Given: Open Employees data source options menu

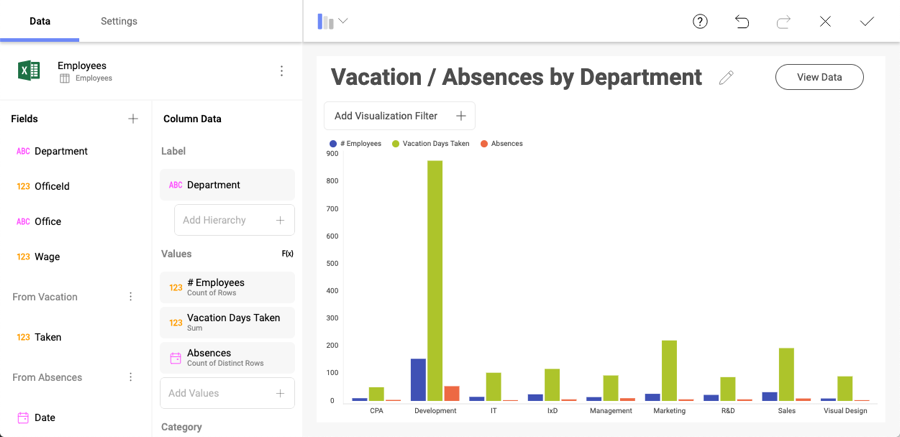Looking at the screenshot, I should (281, 71).
